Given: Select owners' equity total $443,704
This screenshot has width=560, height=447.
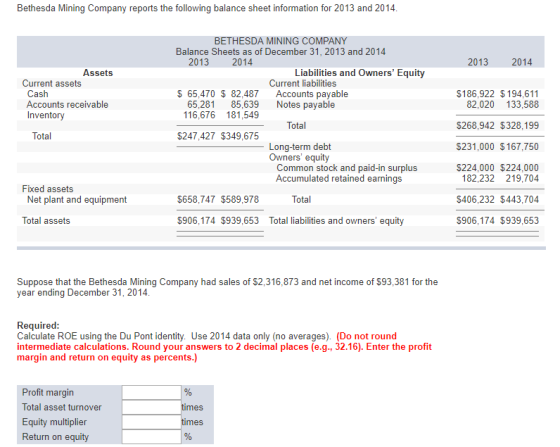Looking at the screenshot, I should point(519,199).
